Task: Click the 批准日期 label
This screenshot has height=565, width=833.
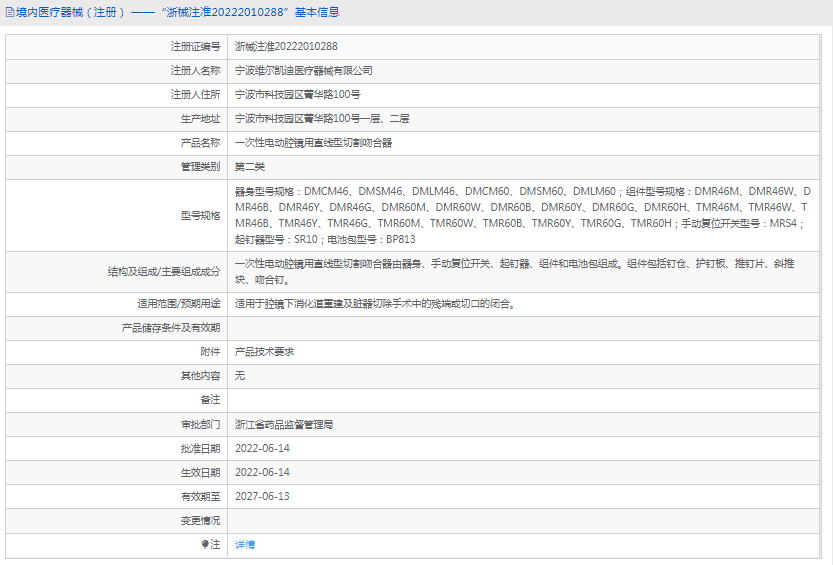Action: click(x=200, y=449)
